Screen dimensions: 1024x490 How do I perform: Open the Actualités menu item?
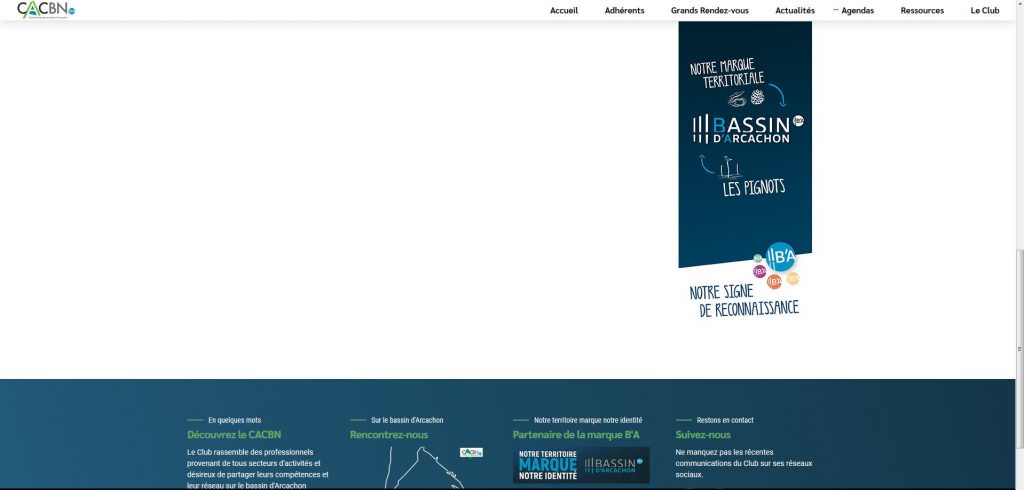coord(795,10)
